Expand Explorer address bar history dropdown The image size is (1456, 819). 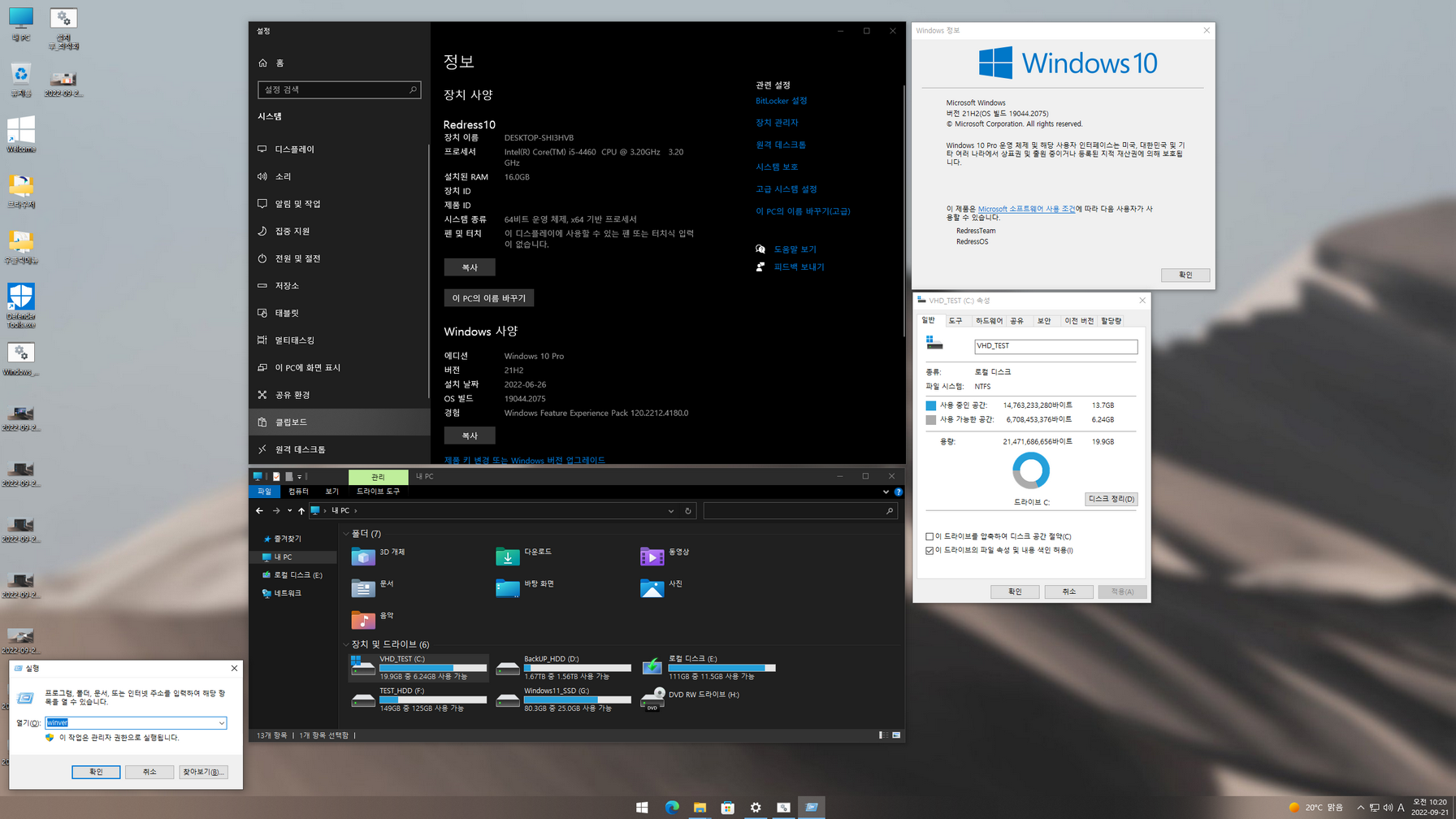(671, 511)
